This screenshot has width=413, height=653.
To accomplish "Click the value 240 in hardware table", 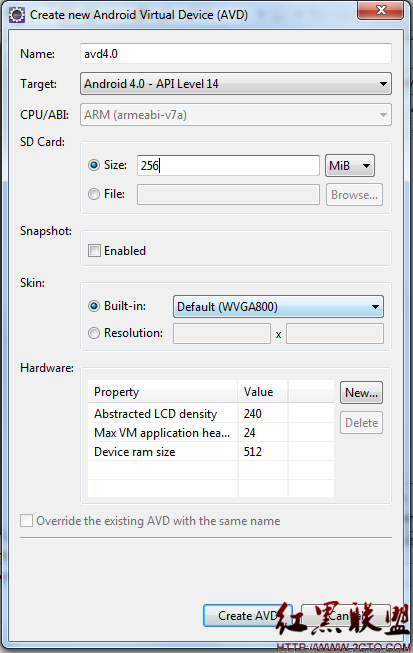I will (x=253, y=414).
